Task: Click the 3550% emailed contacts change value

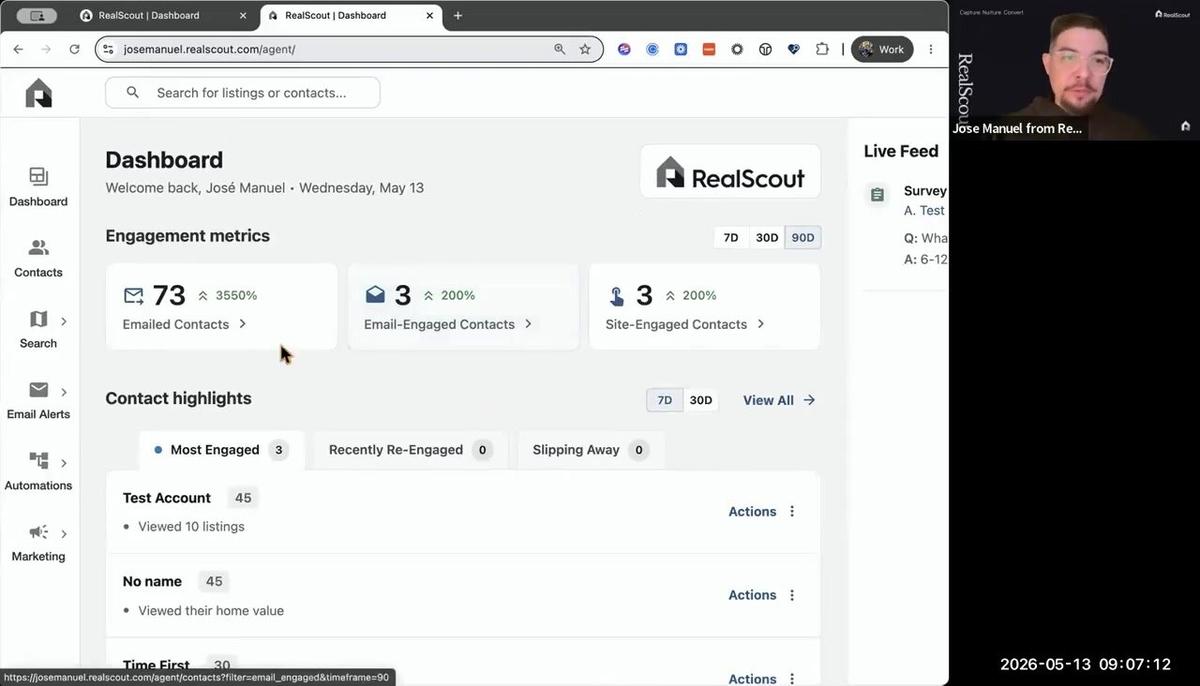Action: [236, 296]
